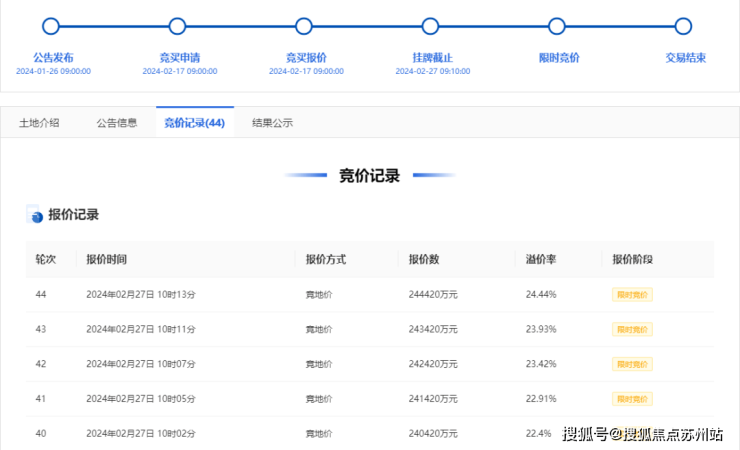Click the 限时竞价 tag in round 43

632,329
